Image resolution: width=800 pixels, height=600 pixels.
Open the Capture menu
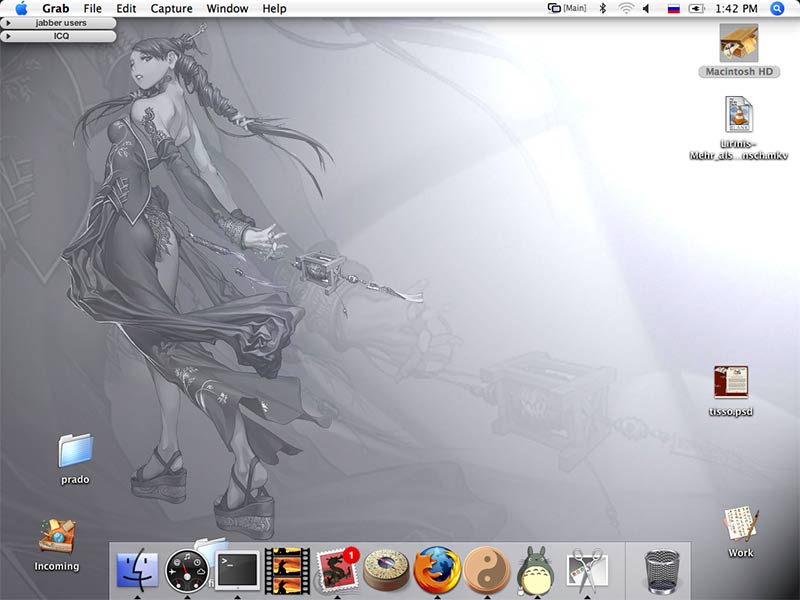tap(171, 8)
